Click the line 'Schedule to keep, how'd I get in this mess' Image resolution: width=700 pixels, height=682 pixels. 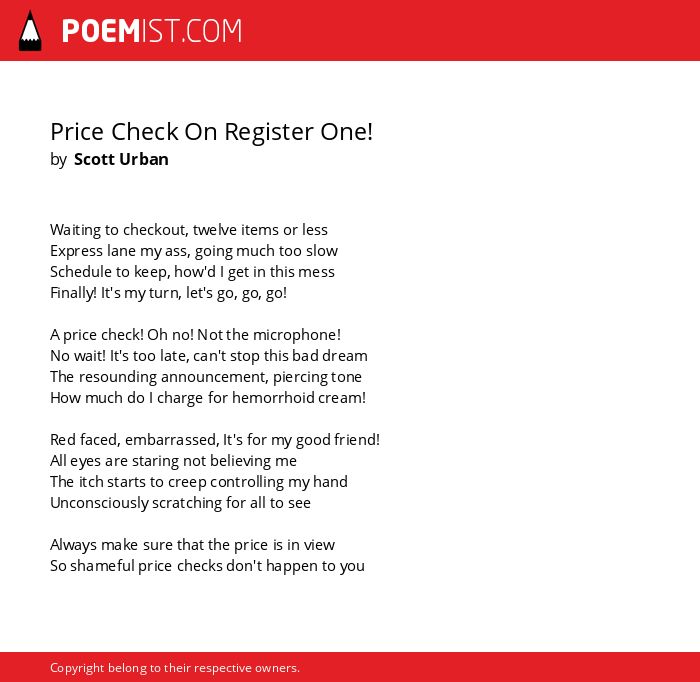(192, 272)
